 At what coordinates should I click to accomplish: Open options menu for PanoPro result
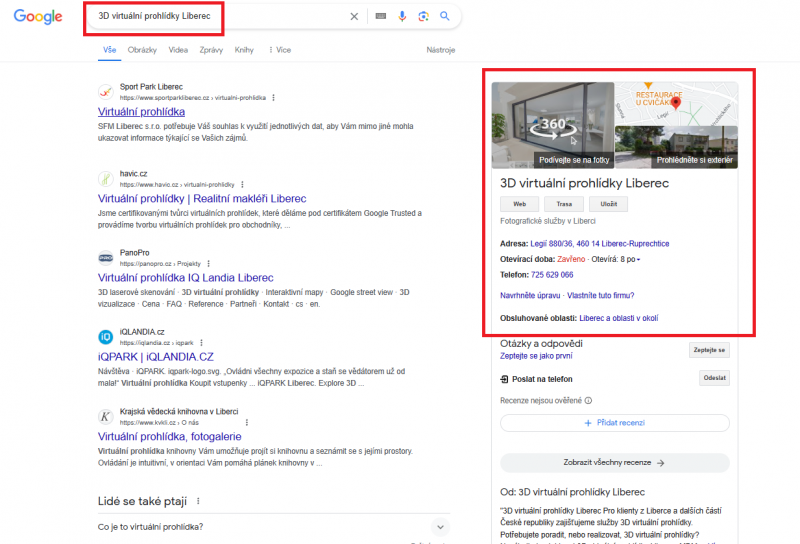tap(209, 263)
